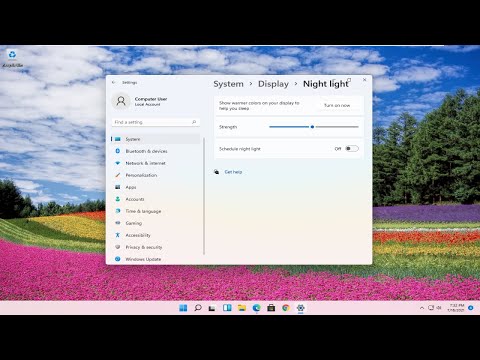Select the Recycle Bin desktop icon
Image resolution: width=480 pixels, height=360 pixels.
pos(12,58)
